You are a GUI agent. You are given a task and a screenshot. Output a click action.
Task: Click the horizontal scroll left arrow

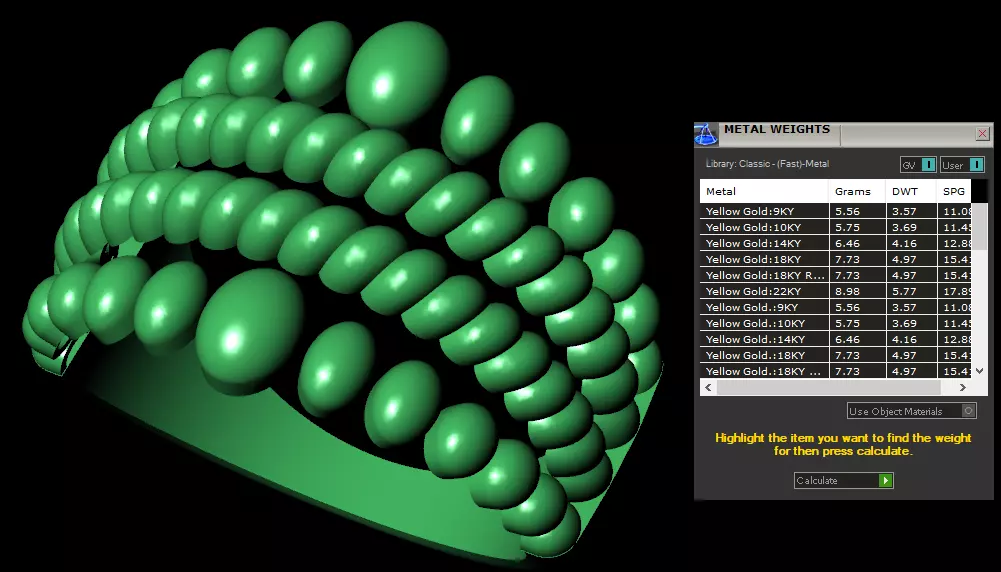coord(708,387)
